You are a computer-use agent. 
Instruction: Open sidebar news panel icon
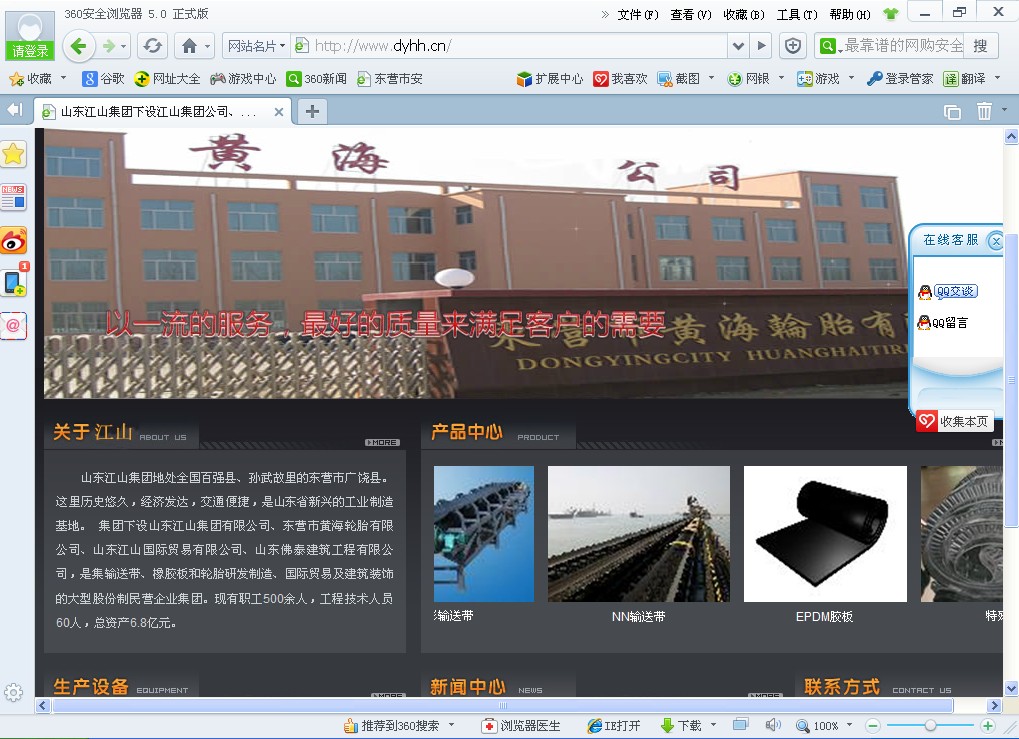click(14, 197)
